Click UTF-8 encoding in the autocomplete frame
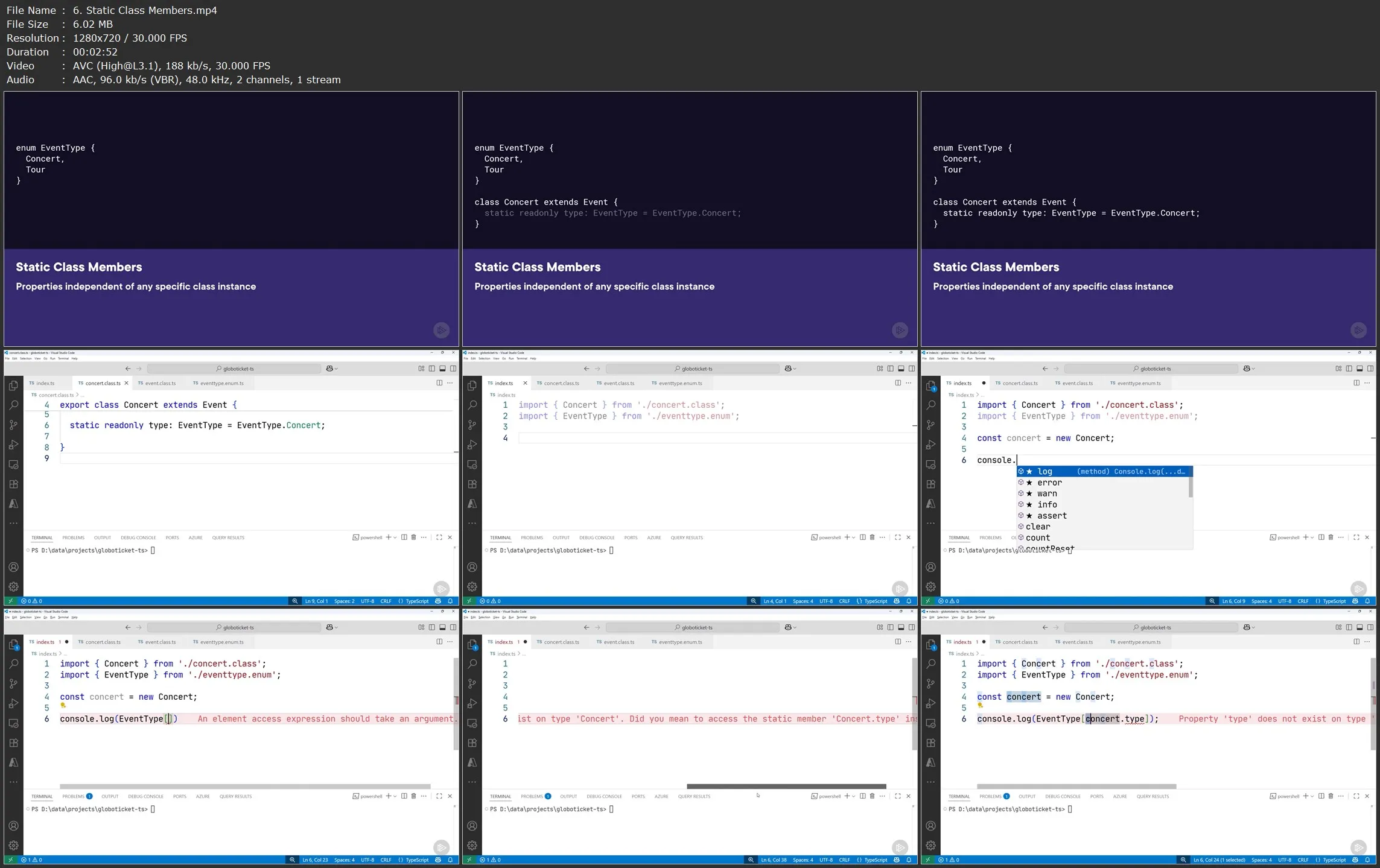The height and width of the screenshot is (868, 1380). tap(1285, 601)
